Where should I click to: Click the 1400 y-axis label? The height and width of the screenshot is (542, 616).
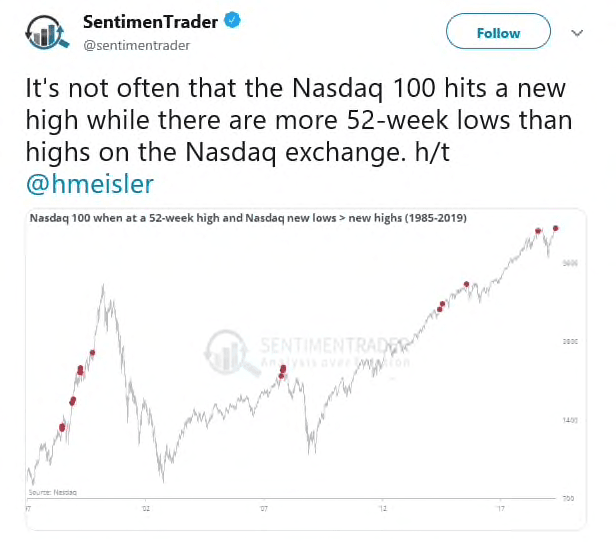click(570, 420)
